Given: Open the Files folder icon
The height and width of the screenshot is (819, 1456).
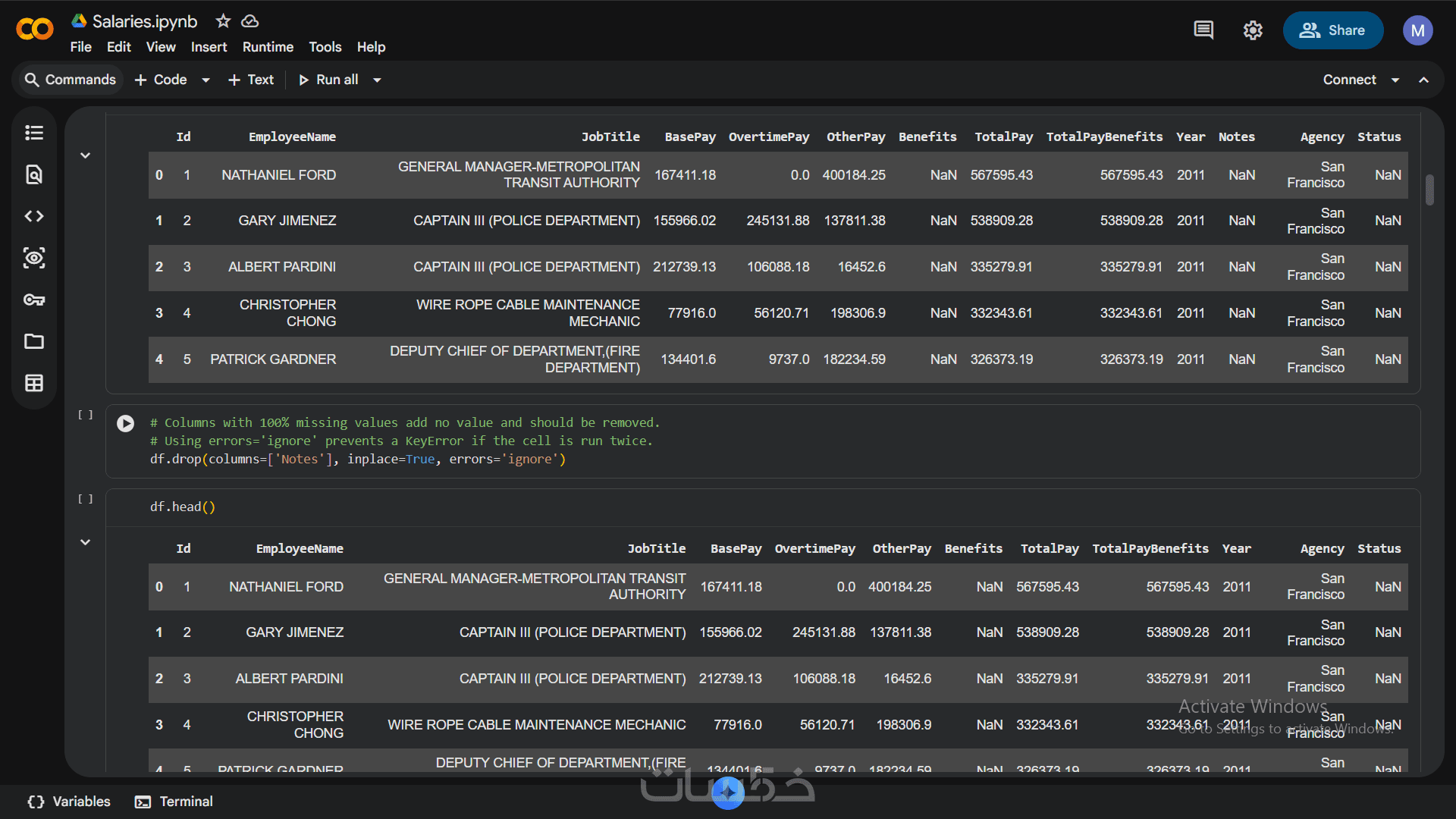Looking at the screenshot, I should [x=34, y=342].
